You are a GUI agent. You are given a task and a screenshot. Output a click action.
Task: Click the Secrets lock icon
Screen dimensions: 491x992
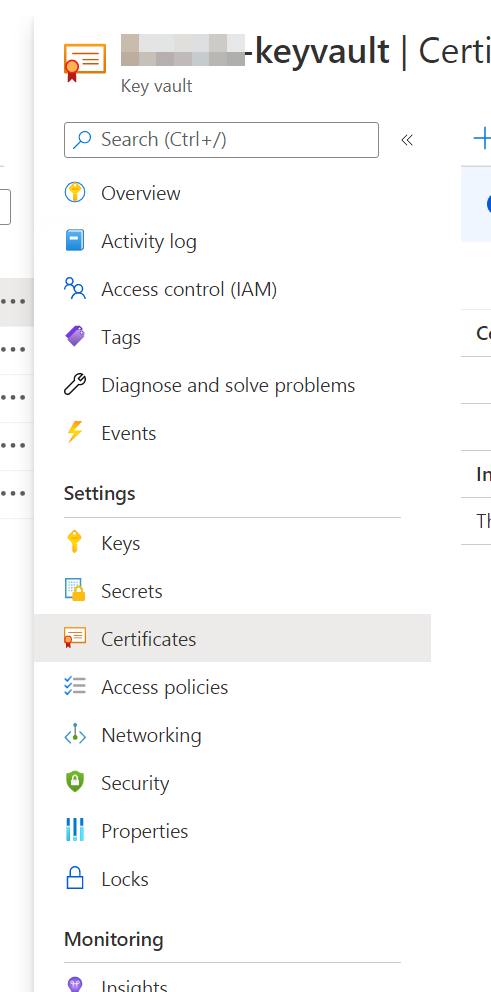pos(75,590)
